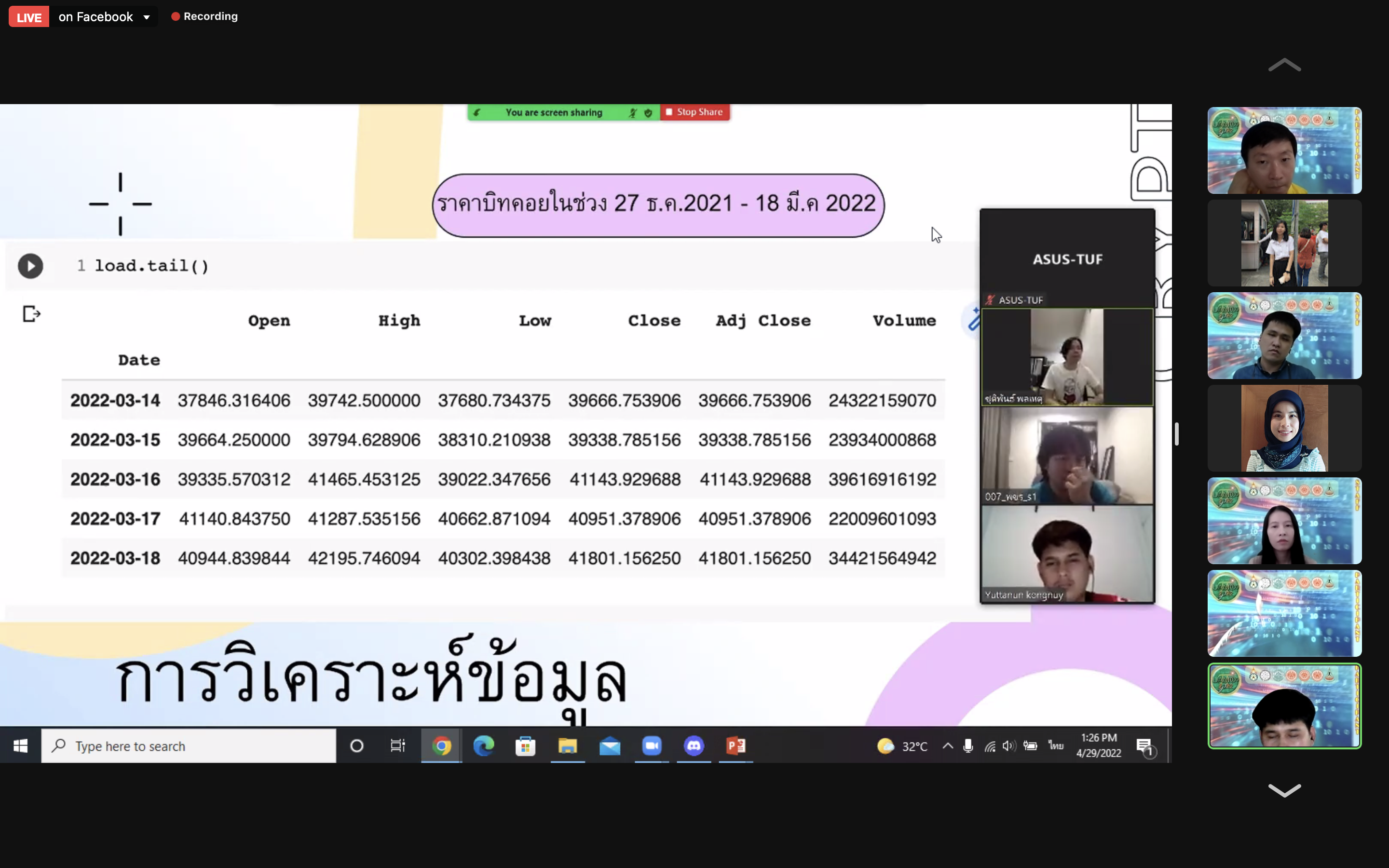The image size is (1389, 868).
Task: Click the LIVE indicator badge
Action: [x=29, y=17]
